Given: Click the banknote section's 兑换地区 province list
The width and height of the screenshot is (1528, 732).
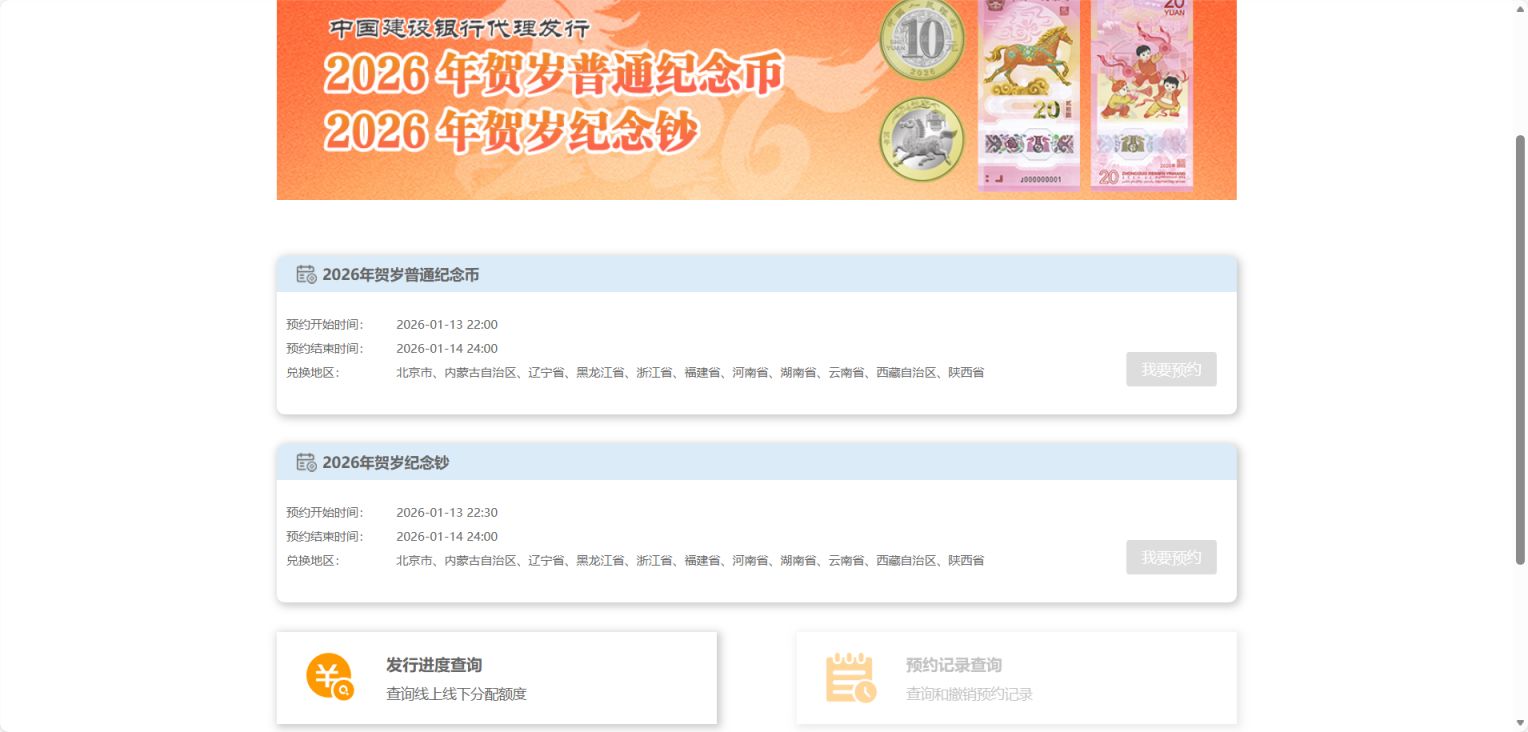Looking at the screenshot, I should (x=690, y=561).
